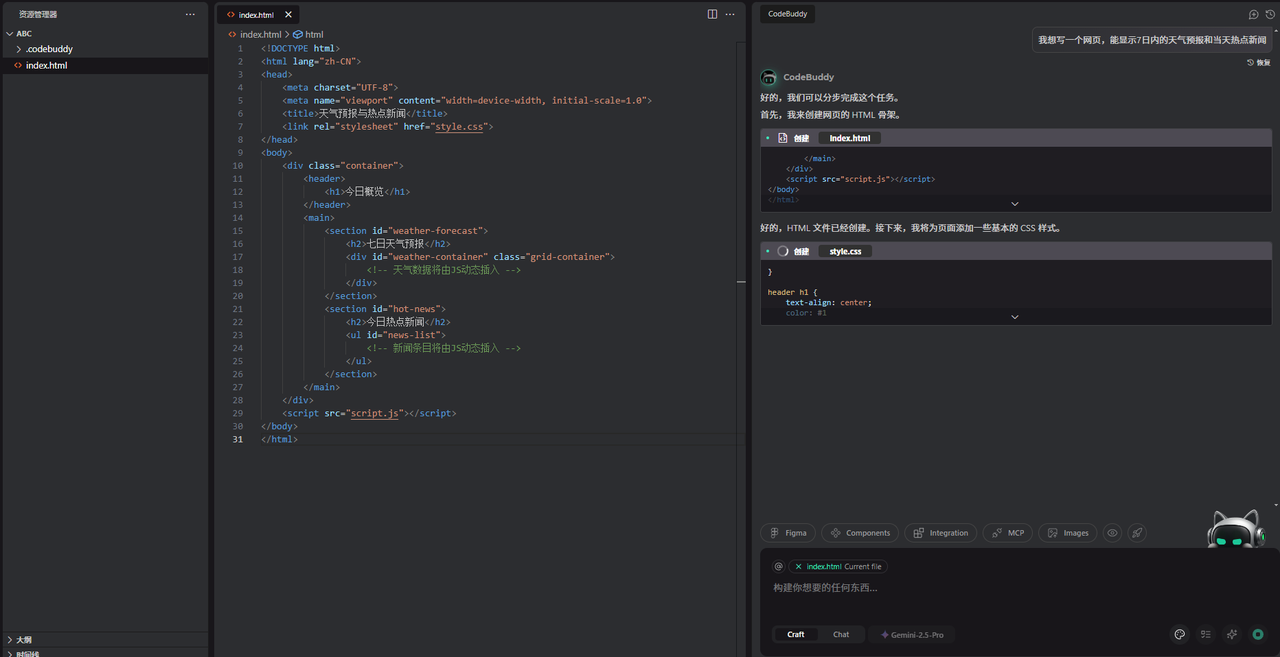
Task: Click the @ mention button
Action: point(778,566)
